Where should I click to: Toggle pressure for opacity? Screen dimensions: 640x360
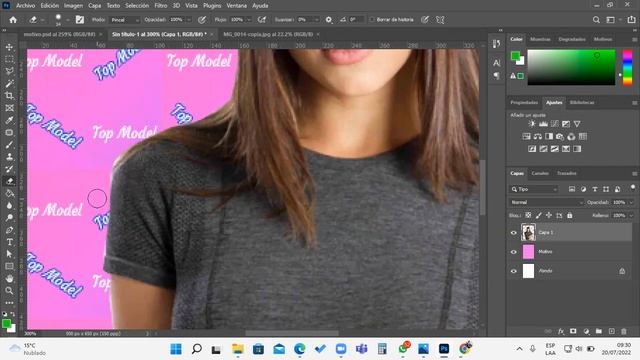[202, 20]
